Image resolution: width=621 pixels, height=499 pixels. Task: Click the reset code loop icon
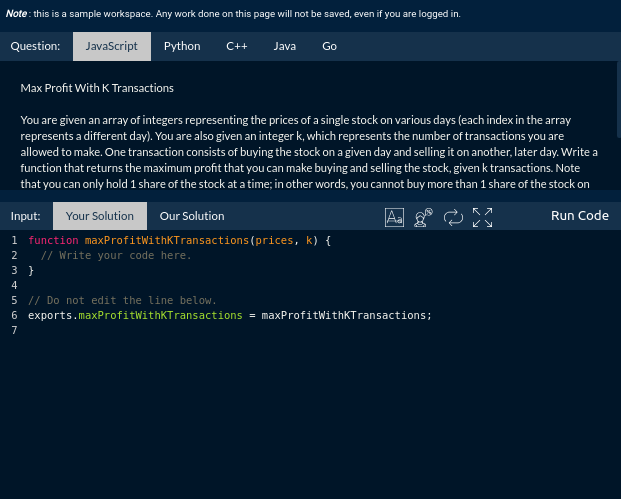pyautogui.click(x=453, y=217)
